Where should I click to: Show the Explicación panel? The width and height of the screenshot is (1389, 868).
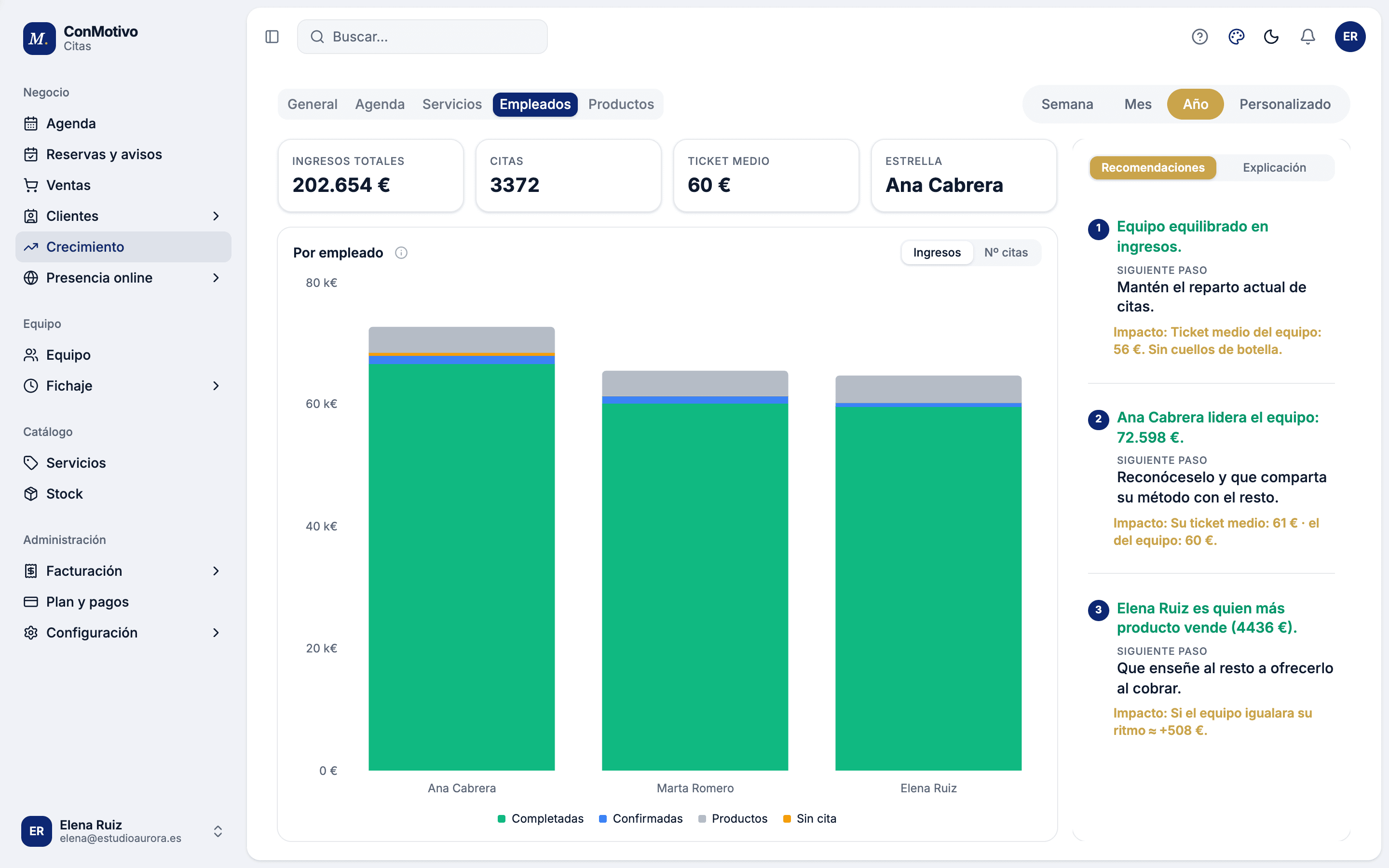(x=1274, y=168)
